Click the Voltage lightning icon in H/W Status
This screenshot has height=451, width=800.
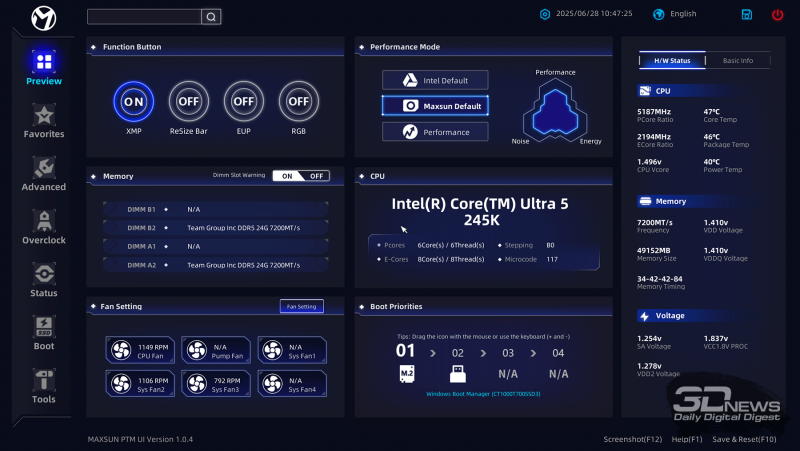[644, 316]
